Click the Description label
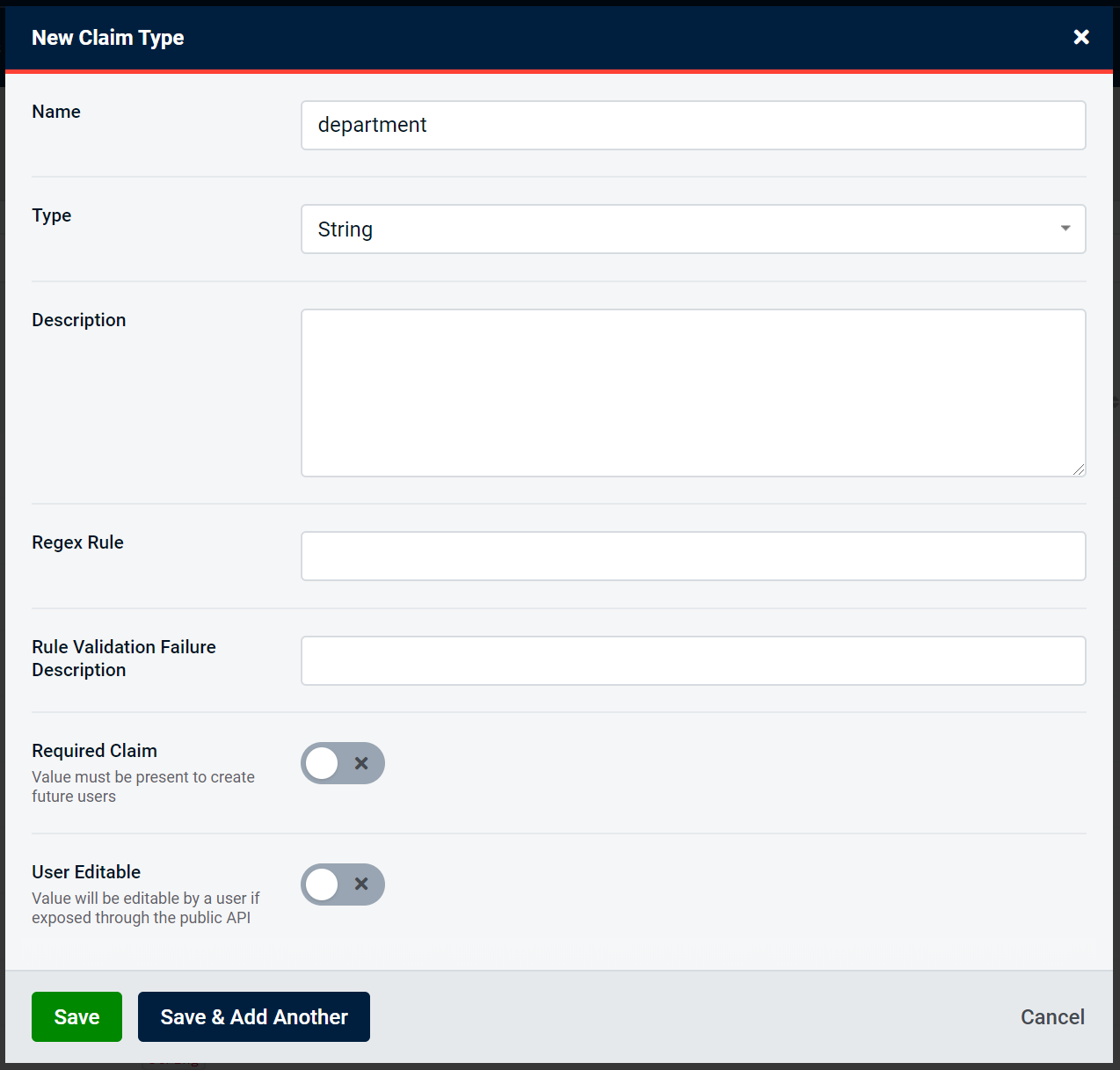This screenshot has height=1070, width=1120. click(78, 320)
